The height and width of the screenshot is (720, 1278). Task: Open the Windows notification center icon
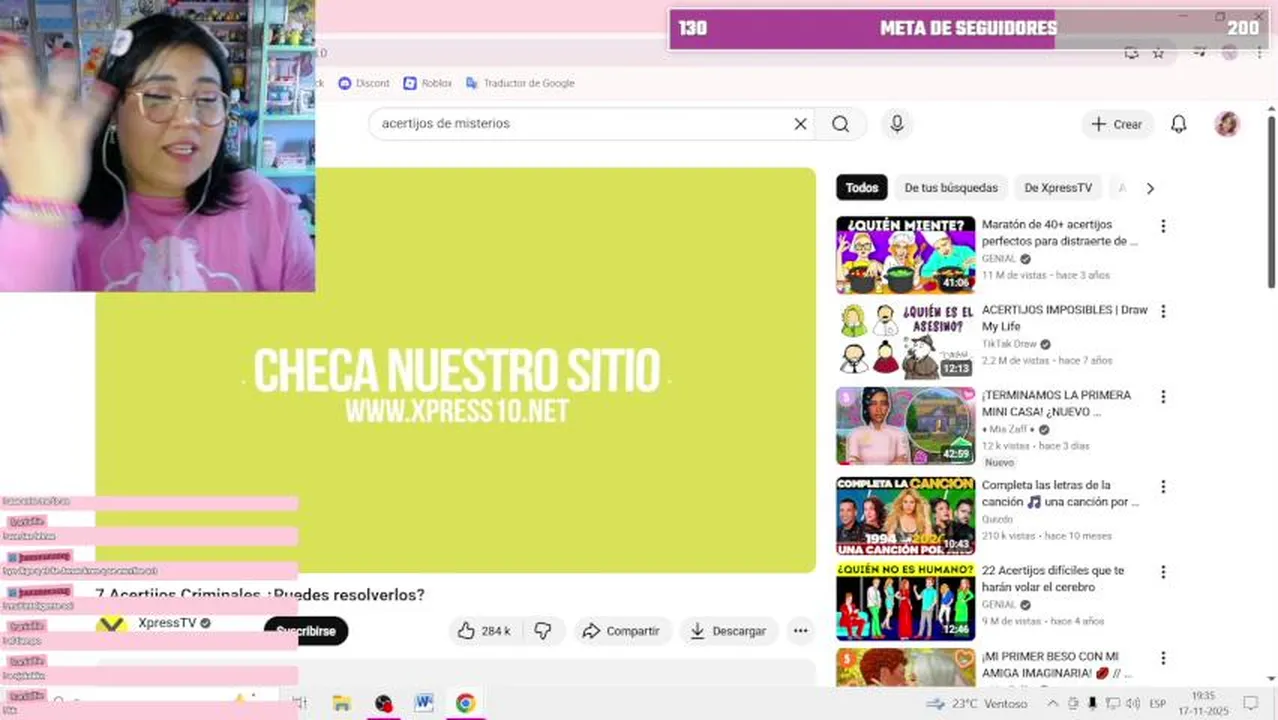tap(1250, 704)
